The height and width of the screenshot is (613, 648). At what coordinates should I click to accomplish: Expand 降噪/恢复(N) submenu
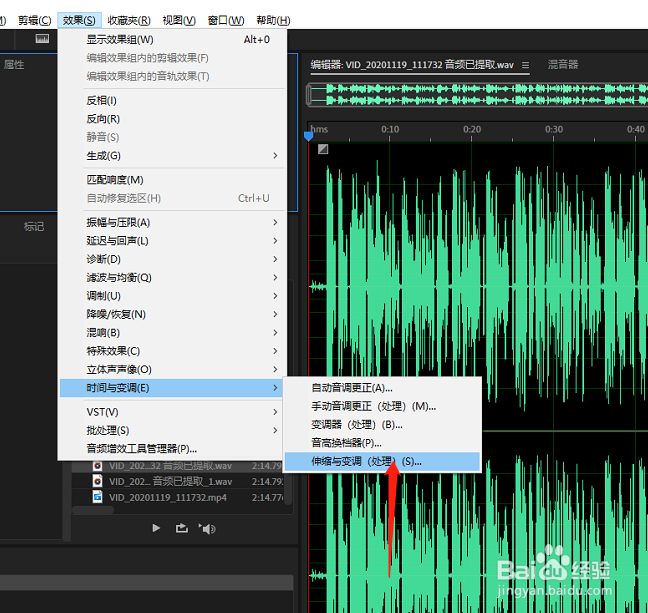click(172, 314)
